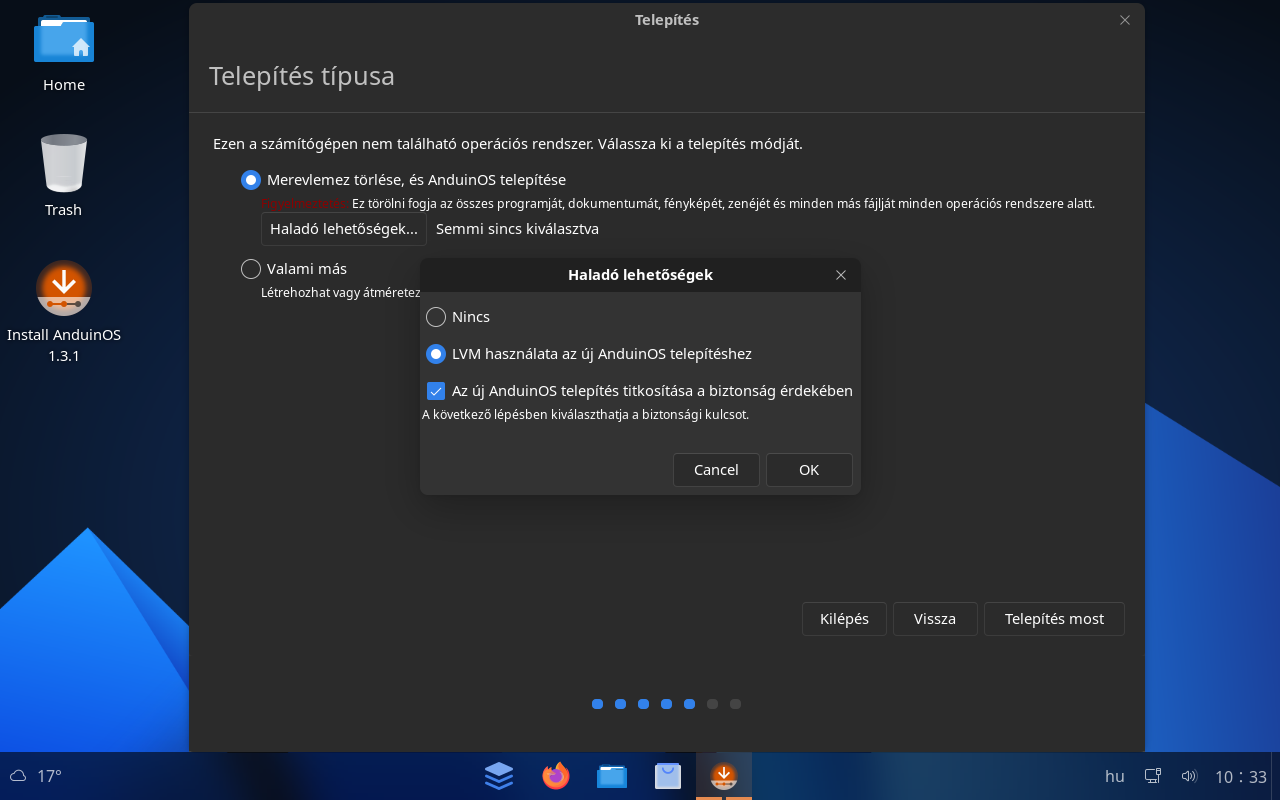Open the software store bag icon
1280x800 pixels.
point(667,776)
